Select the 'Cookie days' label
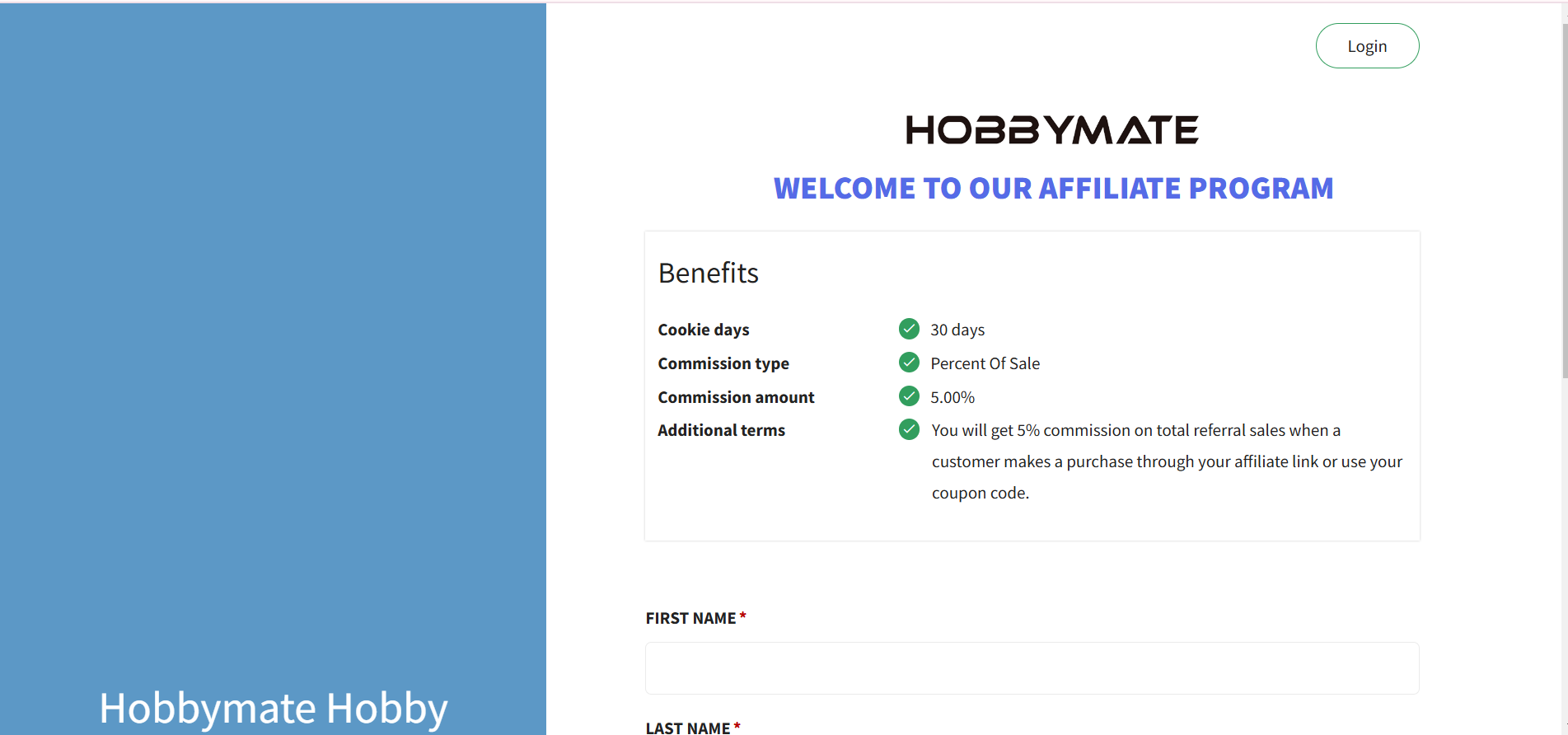This screenshot has width=1568, height=735. pyautogui.click(x=704, y=330)
